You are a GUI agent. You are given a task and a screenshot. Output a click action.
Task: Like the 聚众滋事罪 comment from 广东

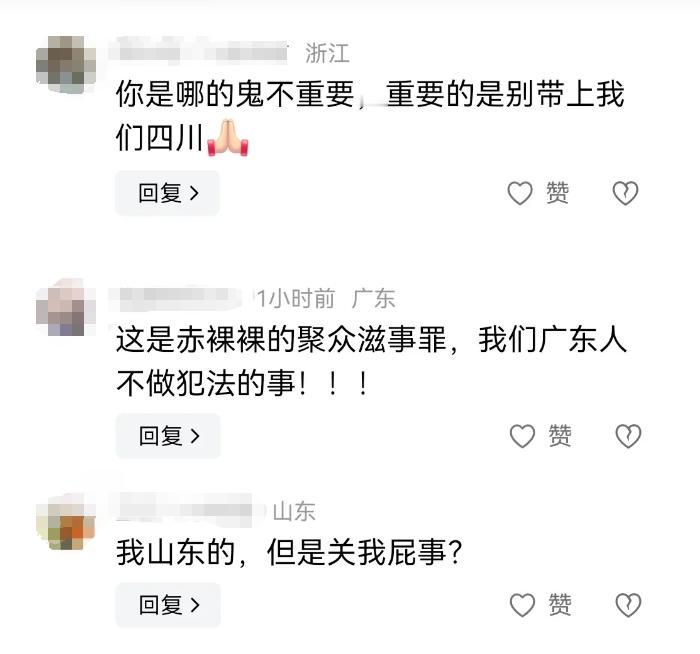(x=522, y=436)
